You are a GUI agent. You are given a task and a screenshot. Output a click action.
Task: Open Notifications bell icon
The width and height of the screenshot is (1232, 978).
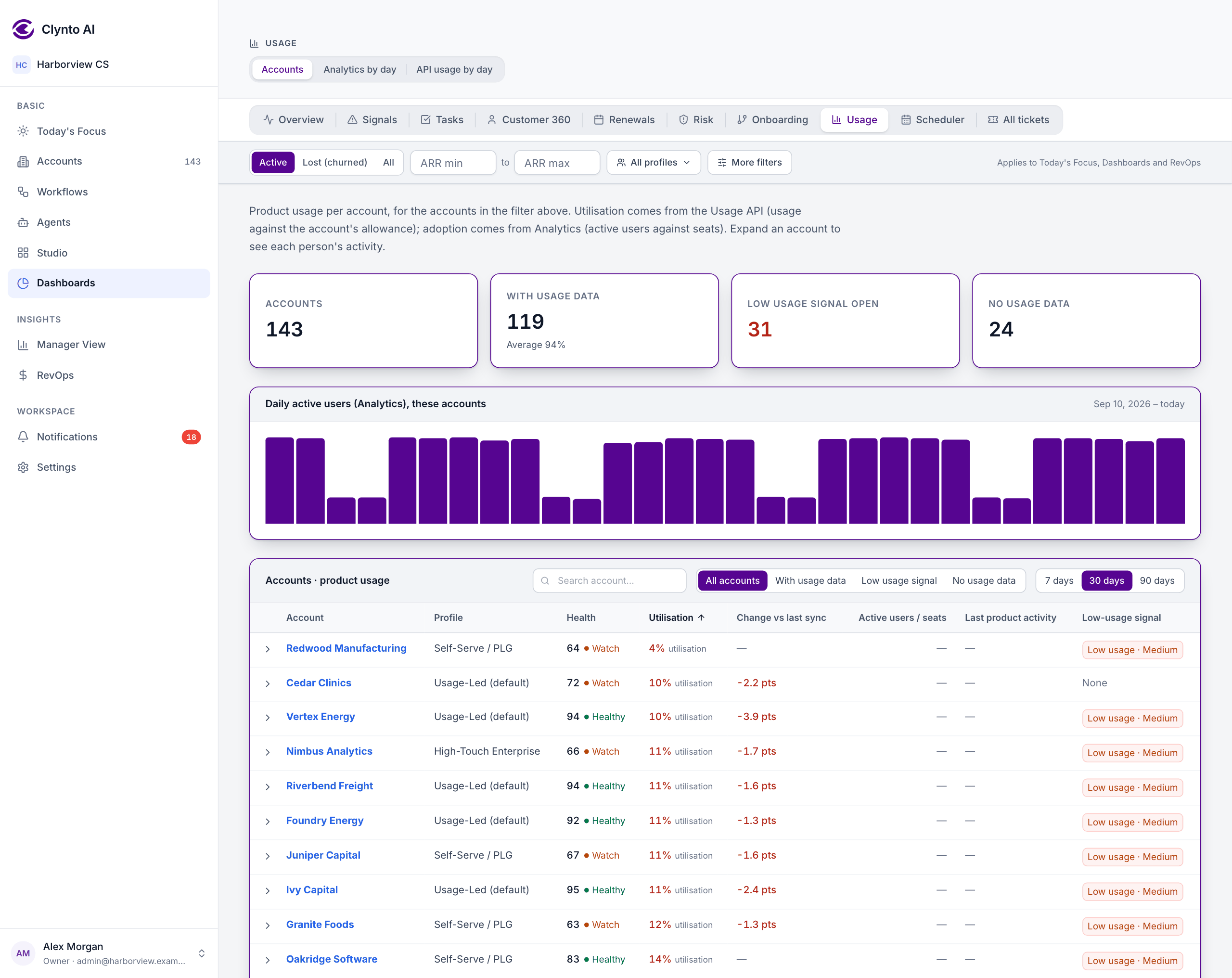tap(23, 437)
